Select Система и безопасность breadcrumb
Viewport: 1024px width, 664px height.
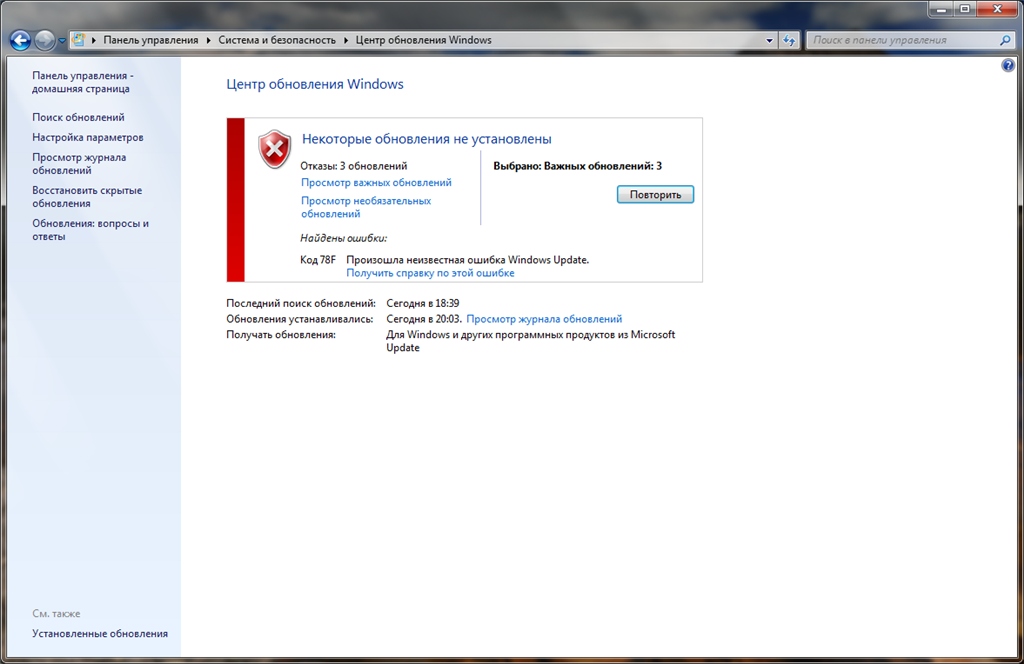click(277, 40)
